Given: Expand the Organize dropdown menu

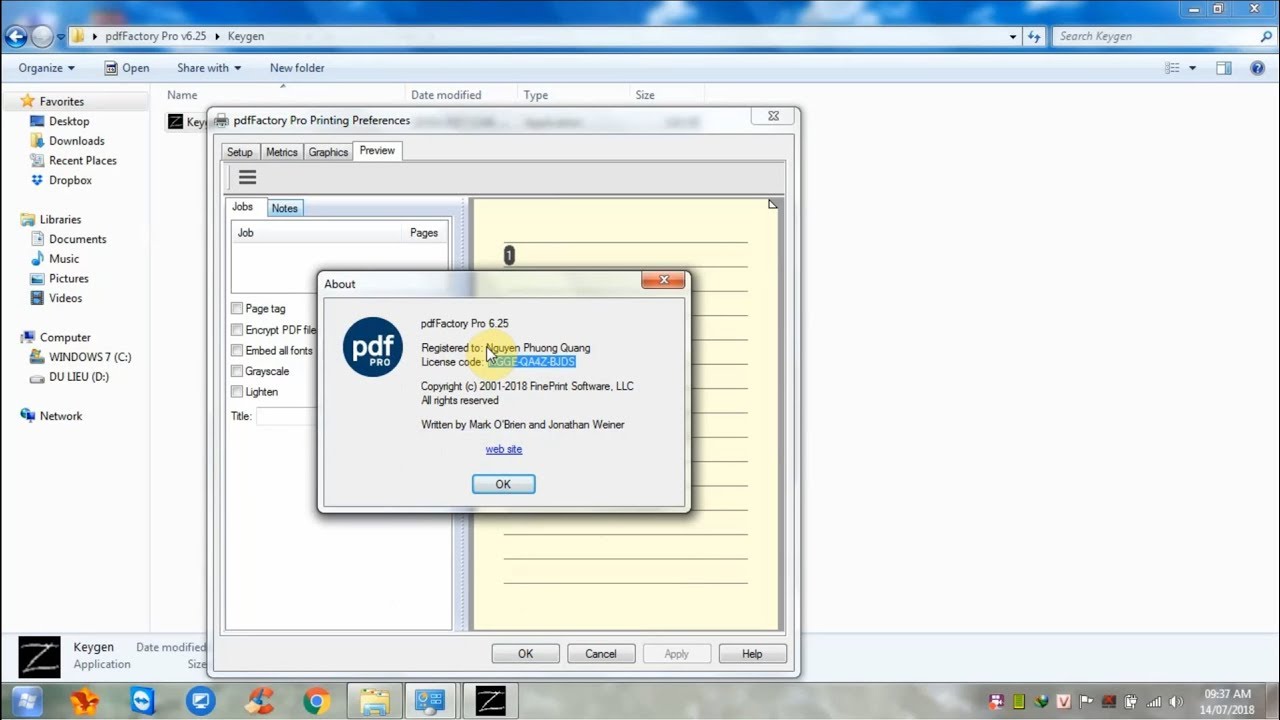Looking at the screenshot, I should point(46,68).
